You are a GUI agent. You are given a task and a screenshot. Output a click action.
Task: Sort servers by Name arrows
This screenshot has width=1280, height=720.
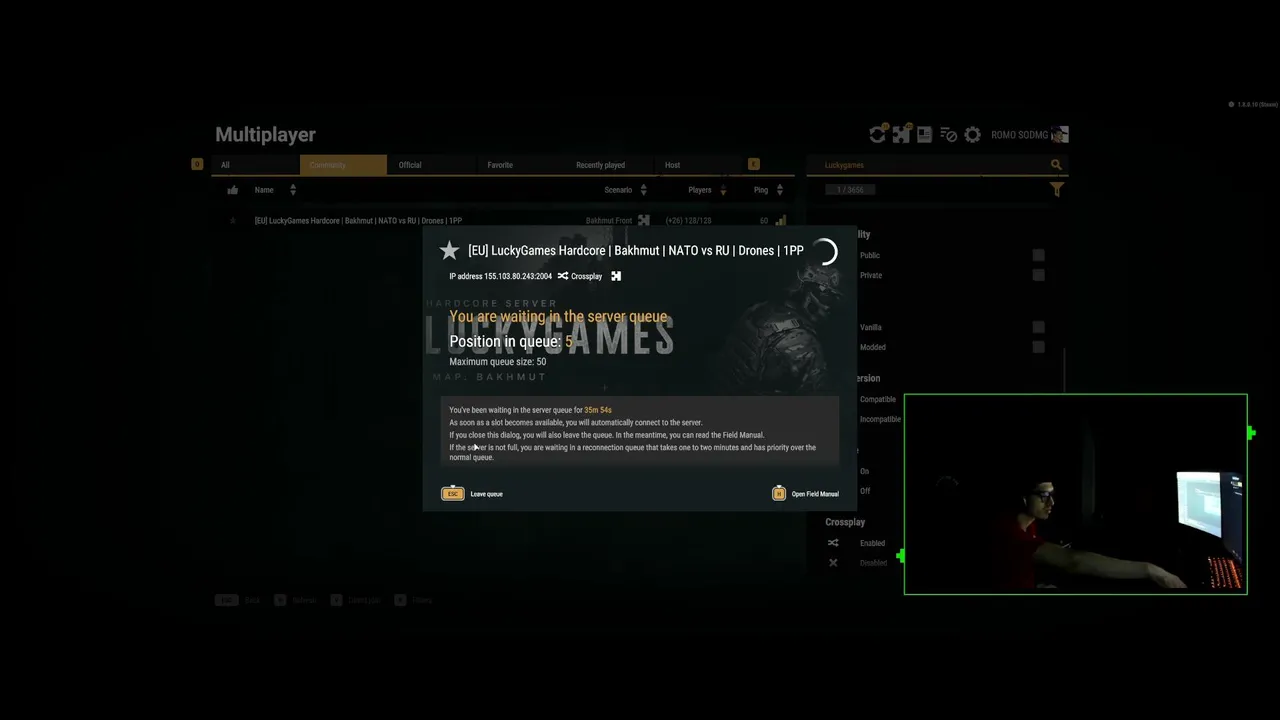pos(293,190)
